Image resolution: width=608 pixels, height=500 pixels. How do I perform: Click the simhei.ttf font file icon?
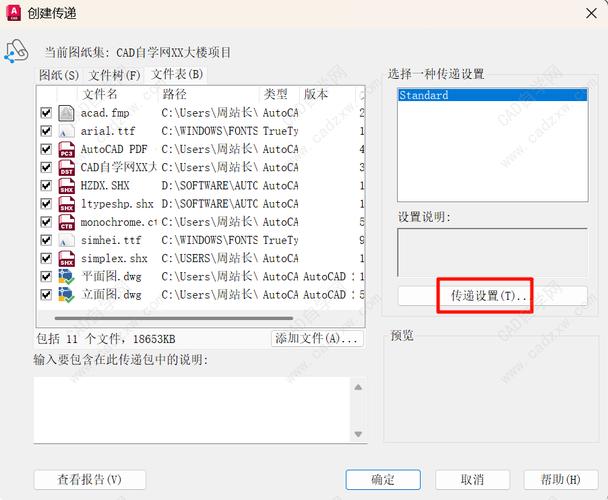(x=66, y=240)
